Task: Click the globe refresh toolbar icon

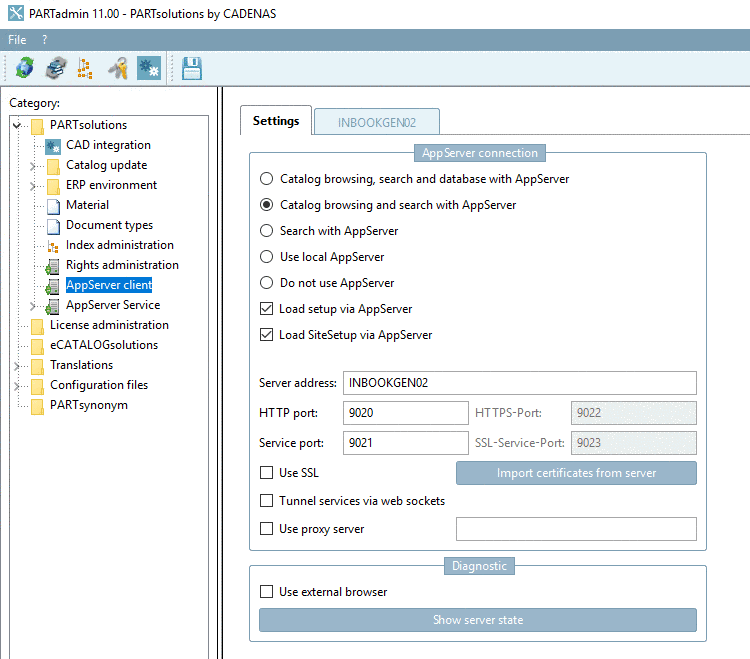Action: pyautogui.click(x=24, y=68)
